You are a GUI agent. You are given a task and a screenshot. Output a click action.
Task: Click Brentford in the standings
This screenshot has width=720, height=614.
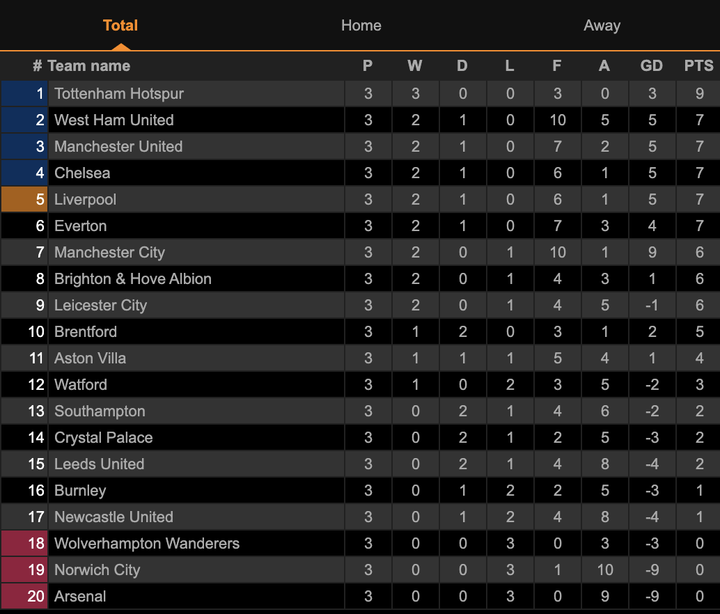click(x=85, y=332)
